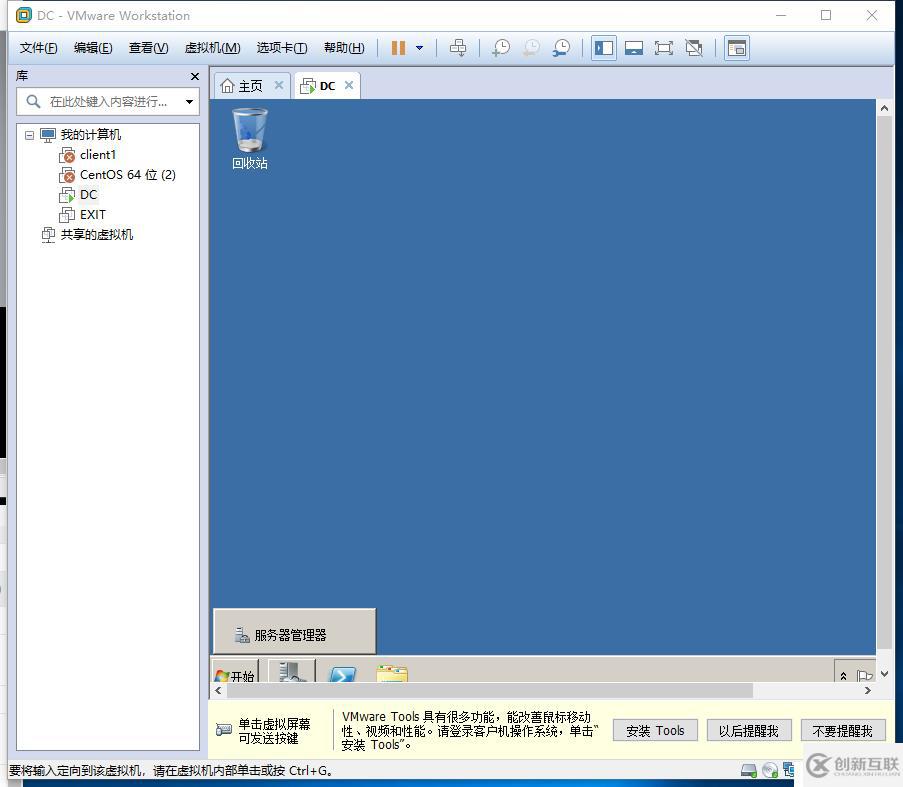Click the CD/DVD drive status icon
The width and height of the screenshot is (903, 787).
(x=770, y=770)
